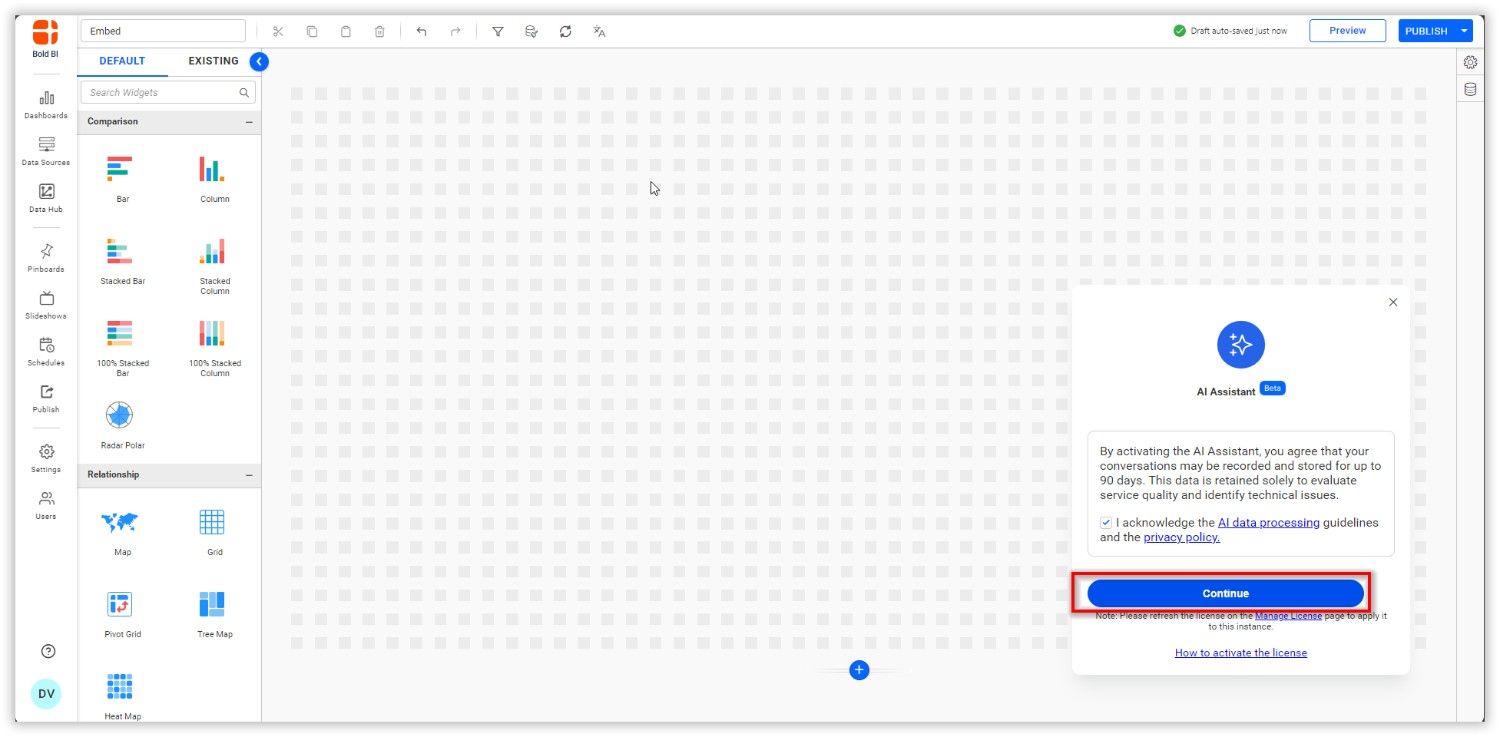1500x737 pixels.
Task: Open Data Hub in the sidebar
Action: [46, 198]
